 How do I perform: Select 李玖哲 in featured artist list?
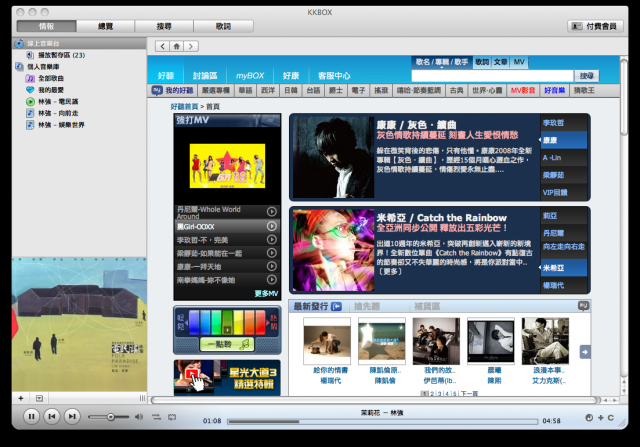[x=564, y=122]
